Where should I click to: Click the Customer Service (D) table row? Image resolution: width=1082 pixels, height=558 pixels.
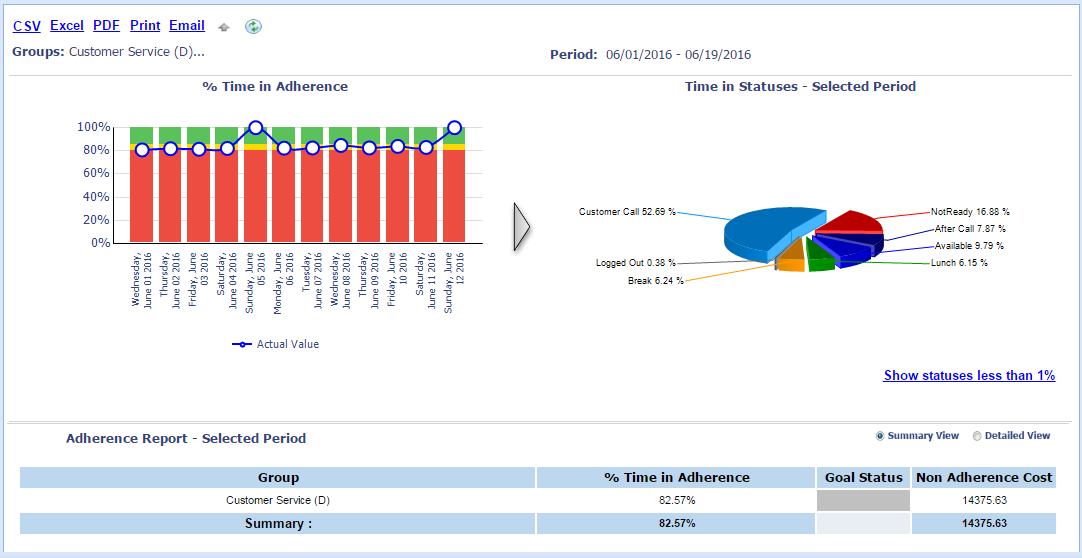pos(278,500)
